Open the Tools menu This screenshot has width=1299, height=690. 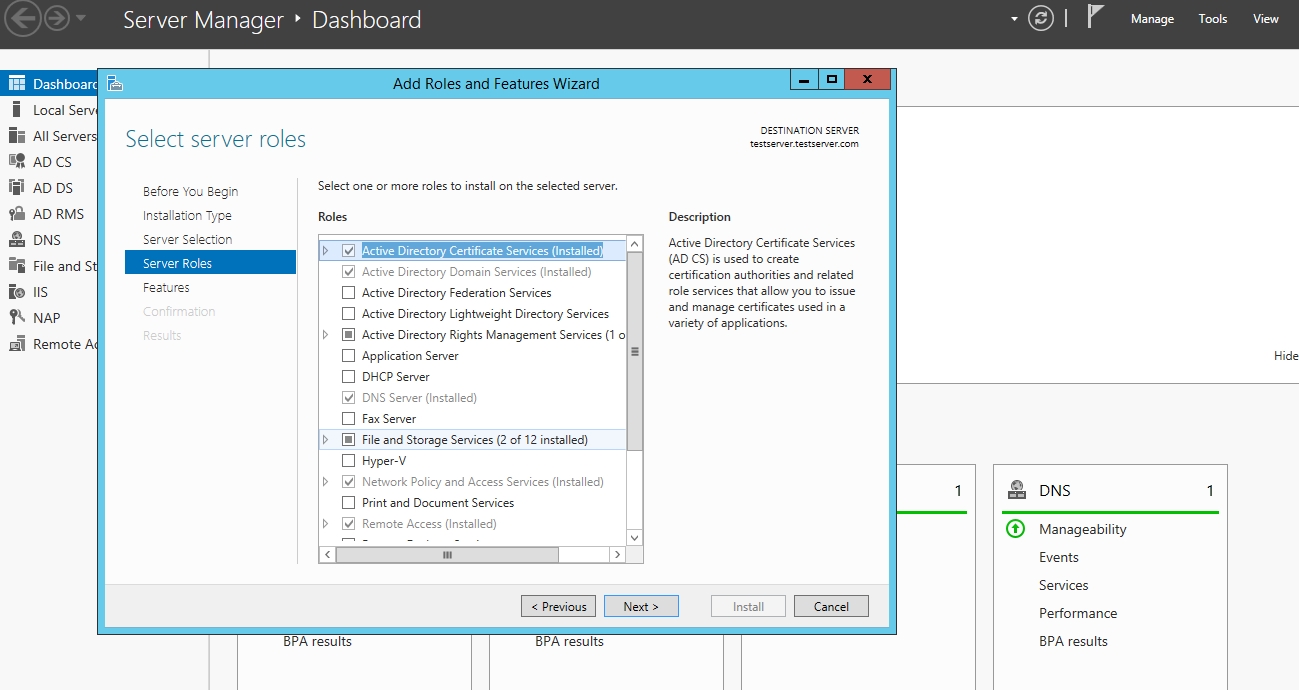(1212, 19)
